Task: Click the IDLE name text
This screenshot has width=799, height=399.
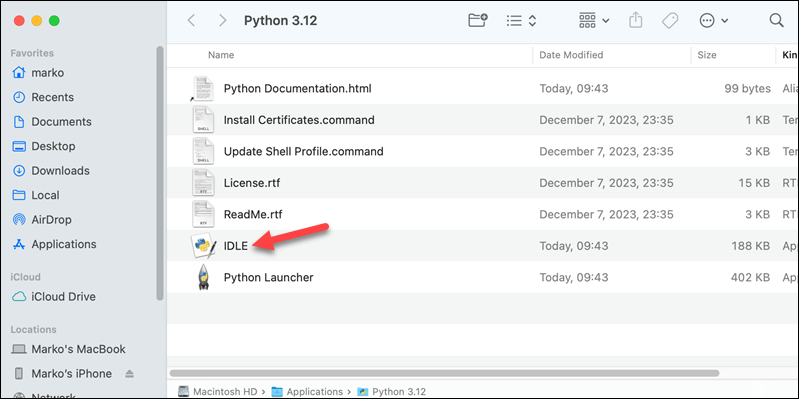Action: [236, 246]
